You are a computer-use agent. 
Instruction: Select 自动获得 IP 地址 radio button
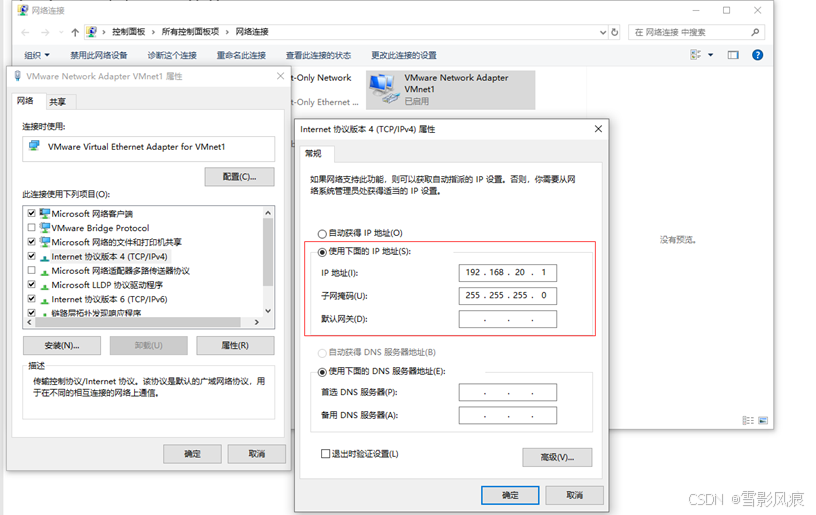pos(322,234)
